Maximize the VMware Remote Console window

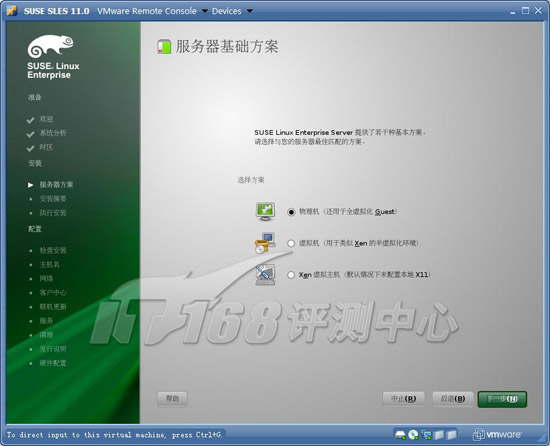click(525, 11)
